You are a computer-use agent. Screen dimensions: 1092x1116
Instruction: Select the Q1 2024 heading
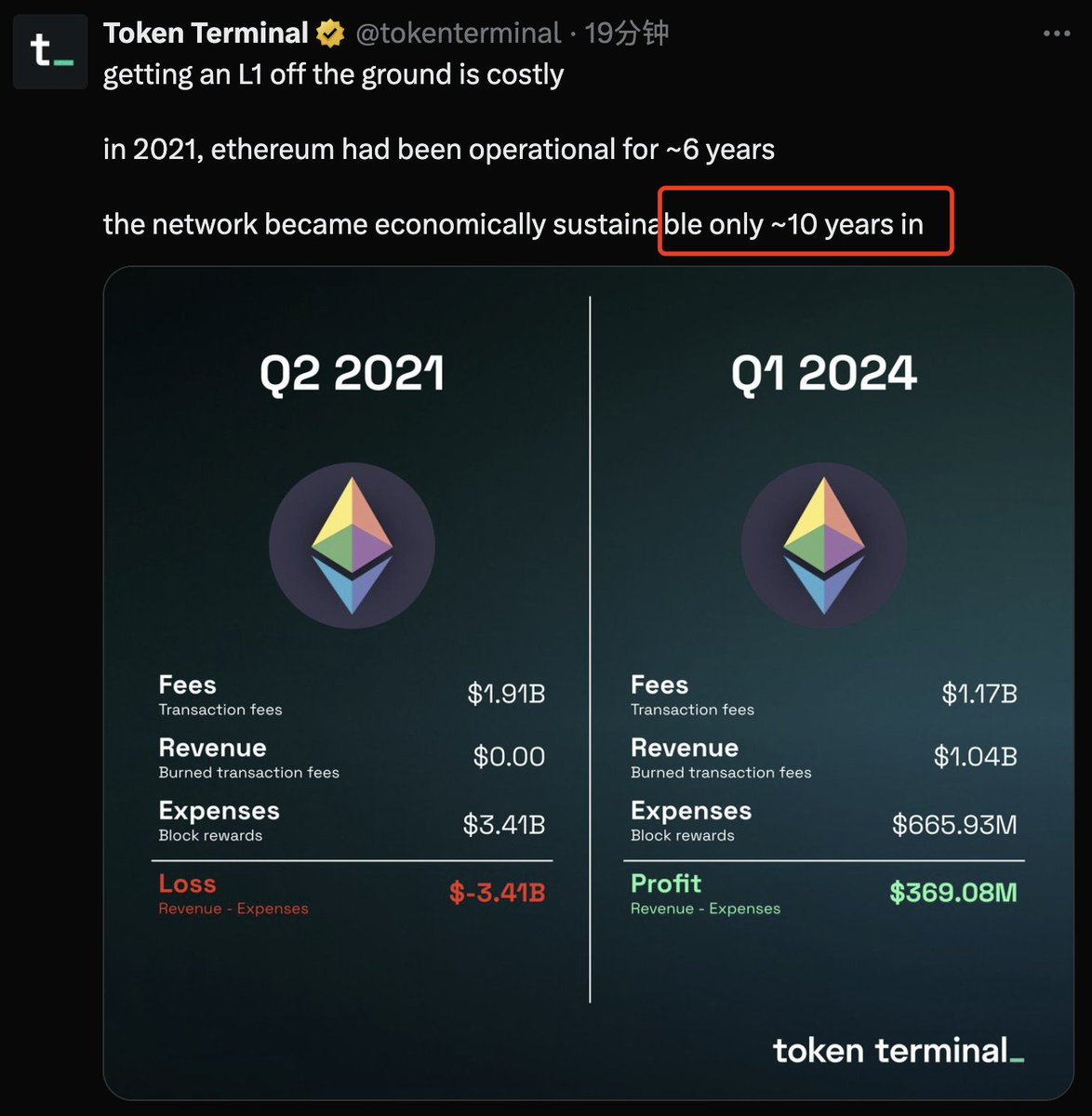coord(823,374)
